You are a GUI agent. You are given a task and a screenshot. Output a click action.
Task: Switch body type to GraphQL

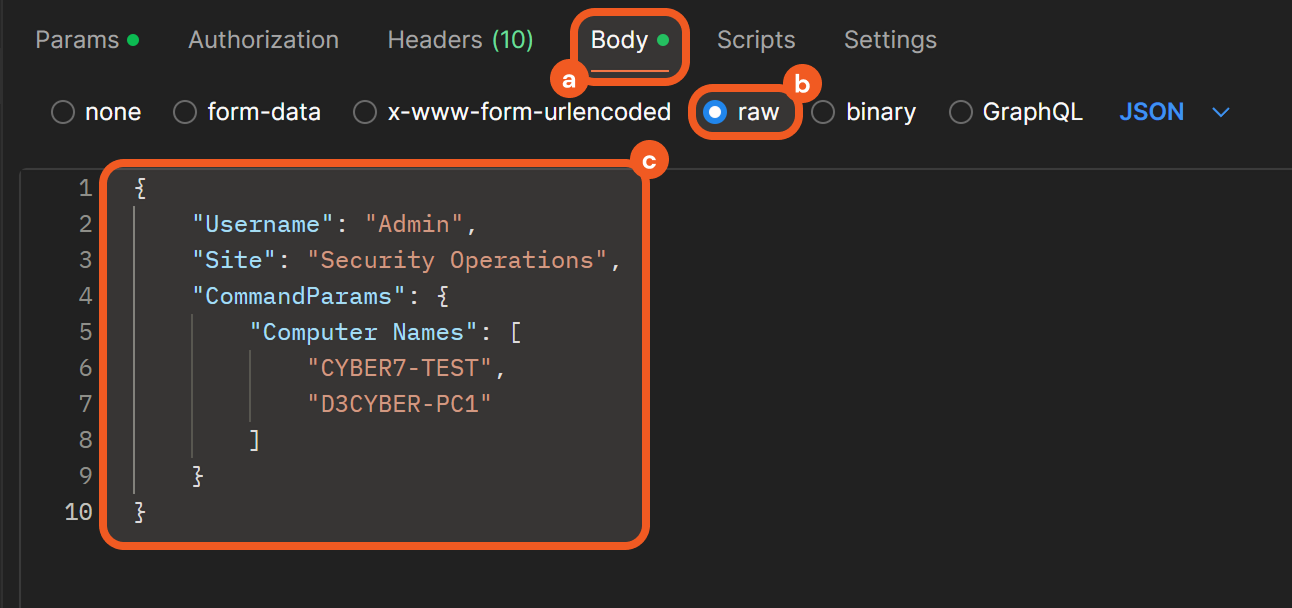click(x=960, y=112)
